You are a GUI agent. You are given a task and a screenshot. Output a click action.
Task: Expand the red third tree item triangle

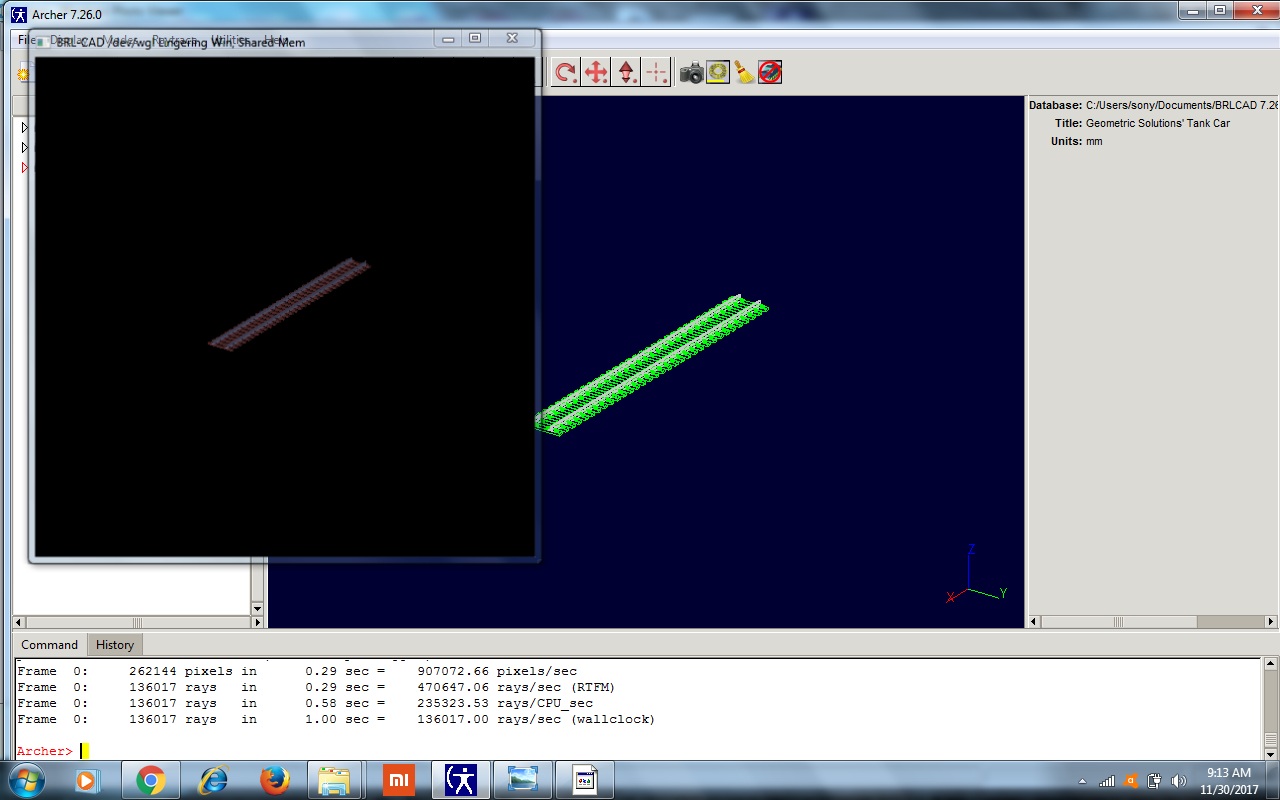[x=25, y=168]
